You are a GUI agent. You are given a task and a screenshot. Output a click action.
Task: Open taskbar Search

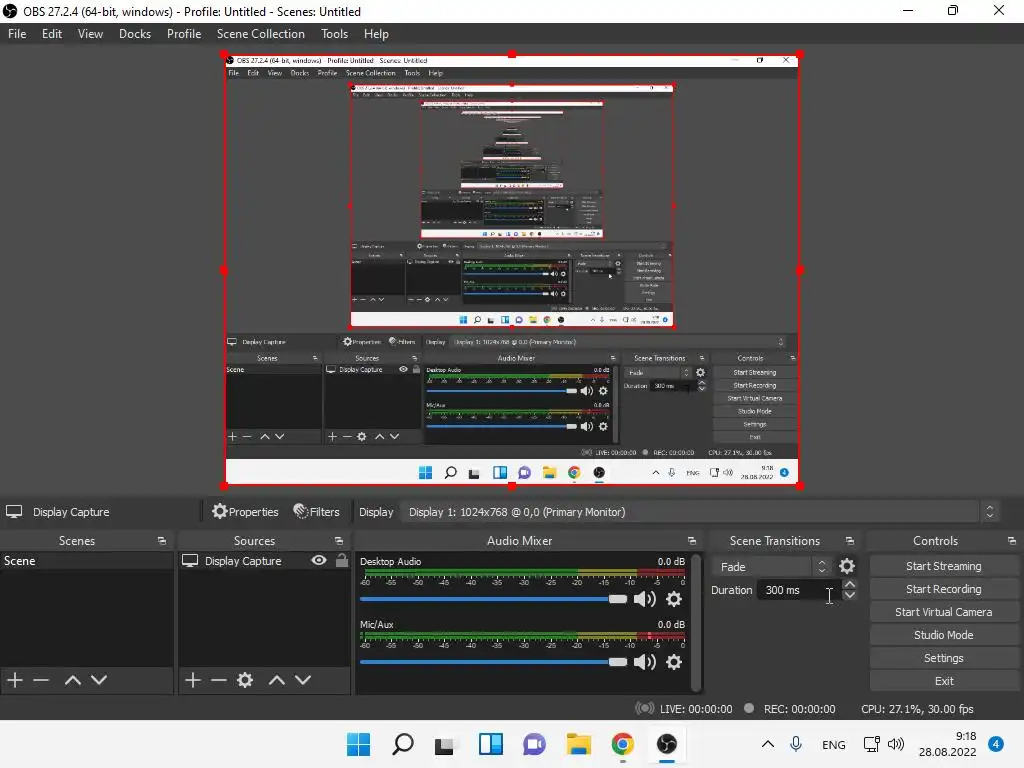point(403,744)
